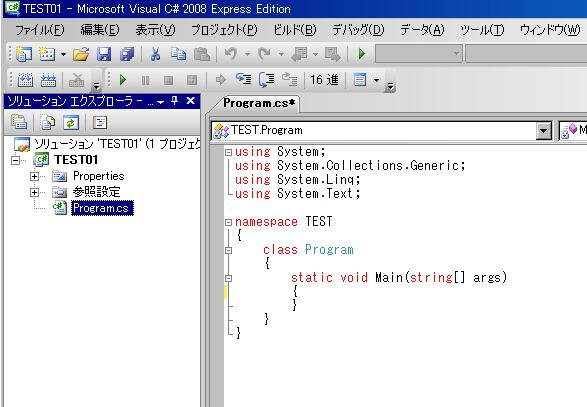Select the Program.cs editor tab
Viewport: 587px width, 407px height.
[259, 103]
